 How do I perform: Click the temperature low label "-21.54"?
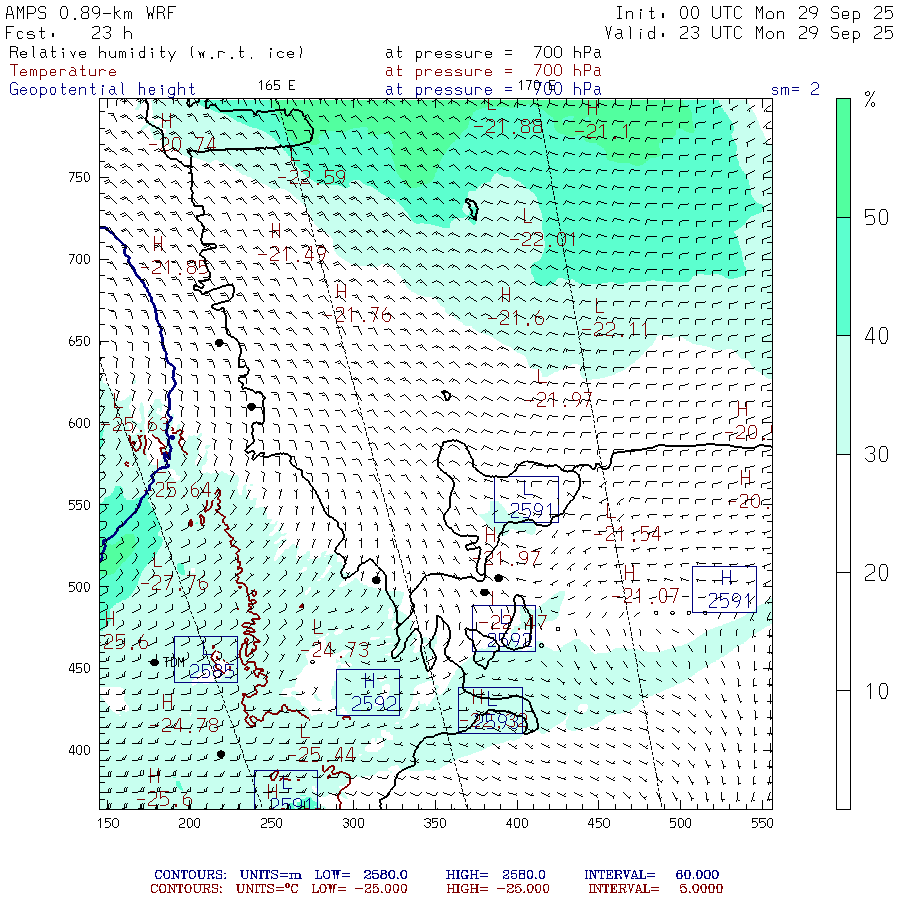coord(627,534)
